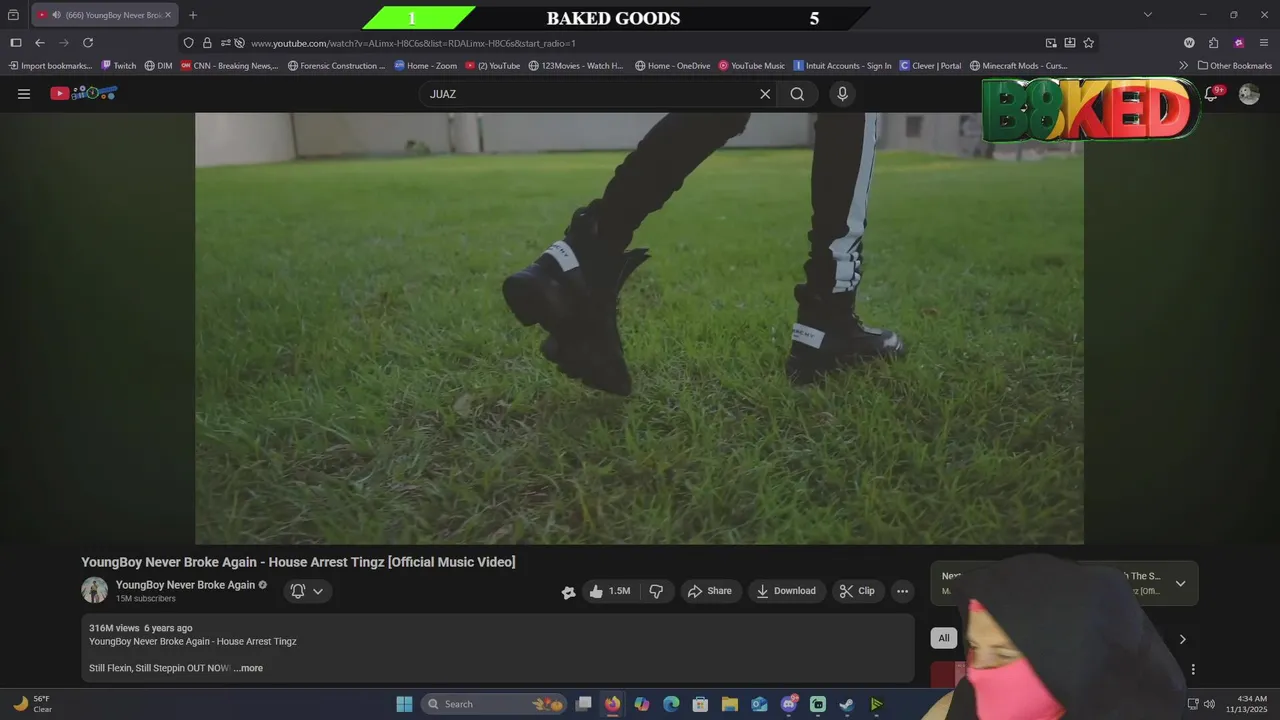Open tracking protection shield icon

tap(189, 43)
